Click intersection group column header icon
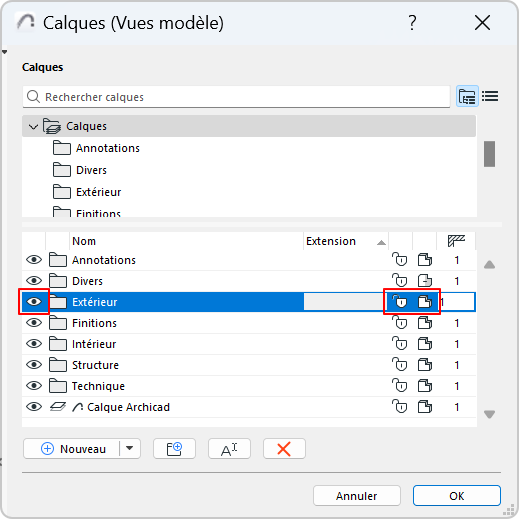Viewport: 519px width, 519px height. (456, 241)
